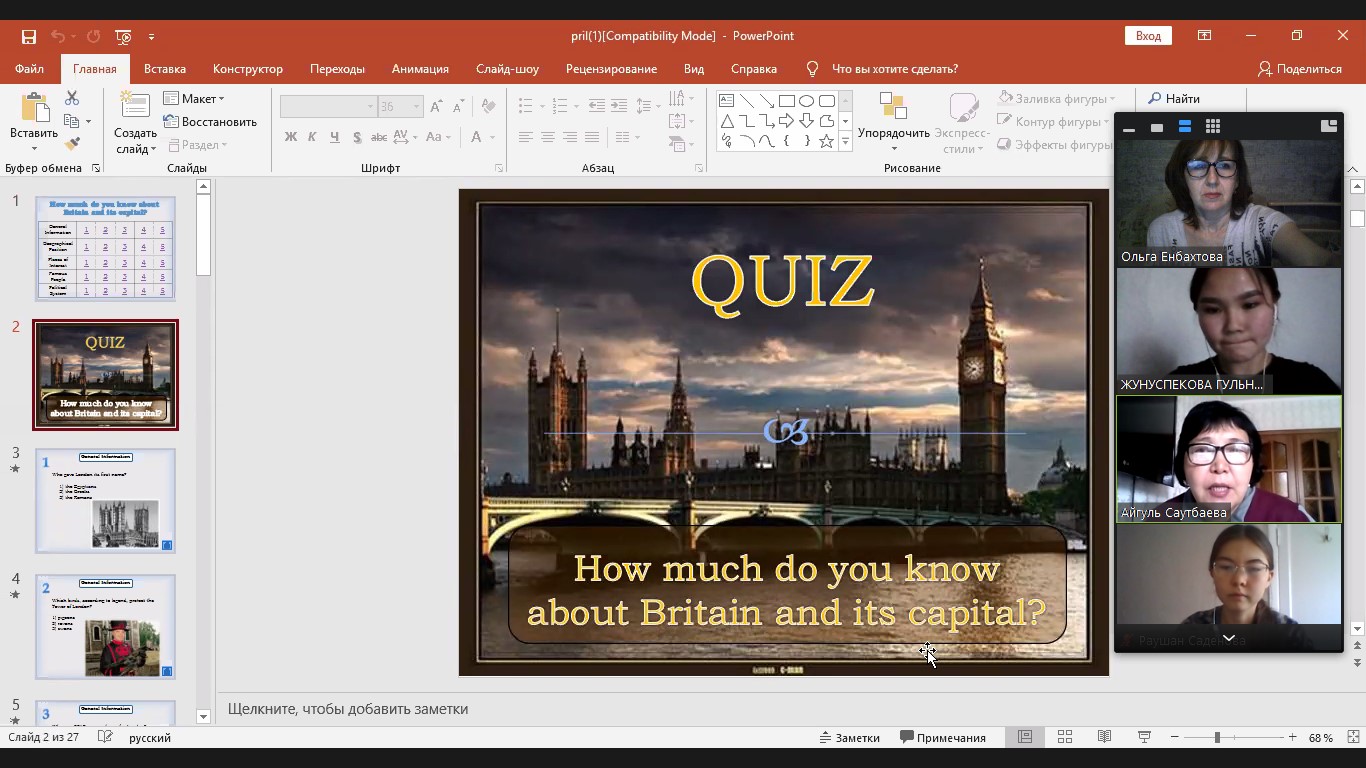Toggle Заметки notes pane in status bar
This screenshot has height=768, width=1366.
pyautogui.click(x=849, y=737)
